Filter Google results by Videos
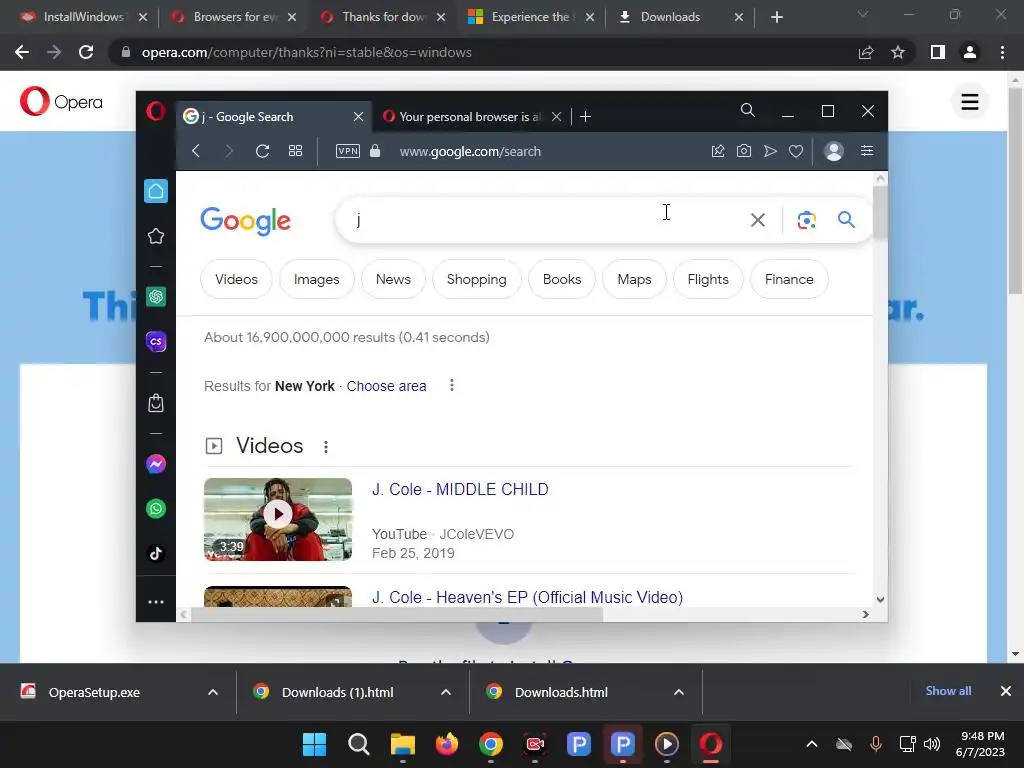Image resolution: width=1024 pixels, height=768 pixels. [236, 279]
